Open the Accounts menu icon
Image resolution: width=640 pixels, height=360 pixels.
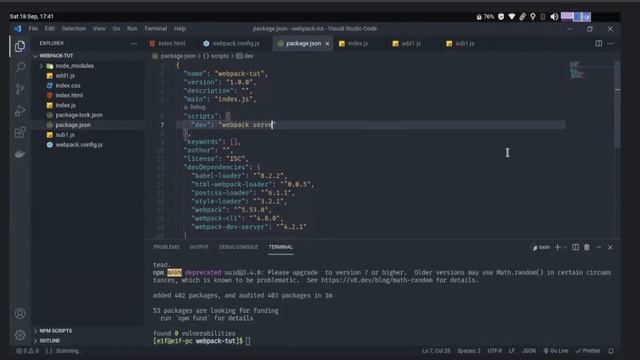[x=20, y=313]
